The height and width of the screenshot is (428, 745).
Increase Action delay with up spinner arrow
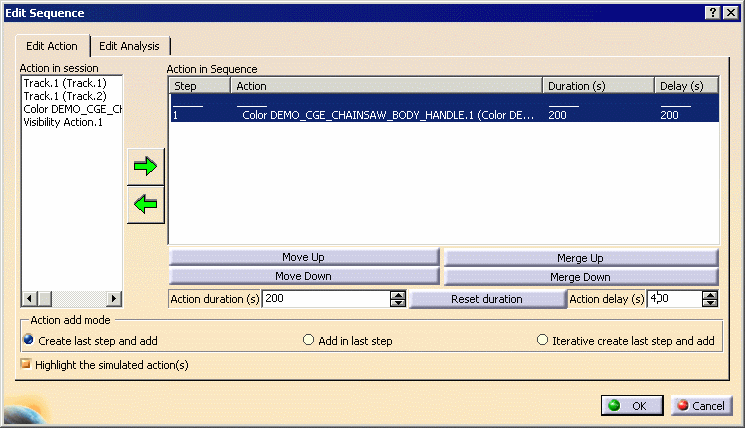pos(710,294)
